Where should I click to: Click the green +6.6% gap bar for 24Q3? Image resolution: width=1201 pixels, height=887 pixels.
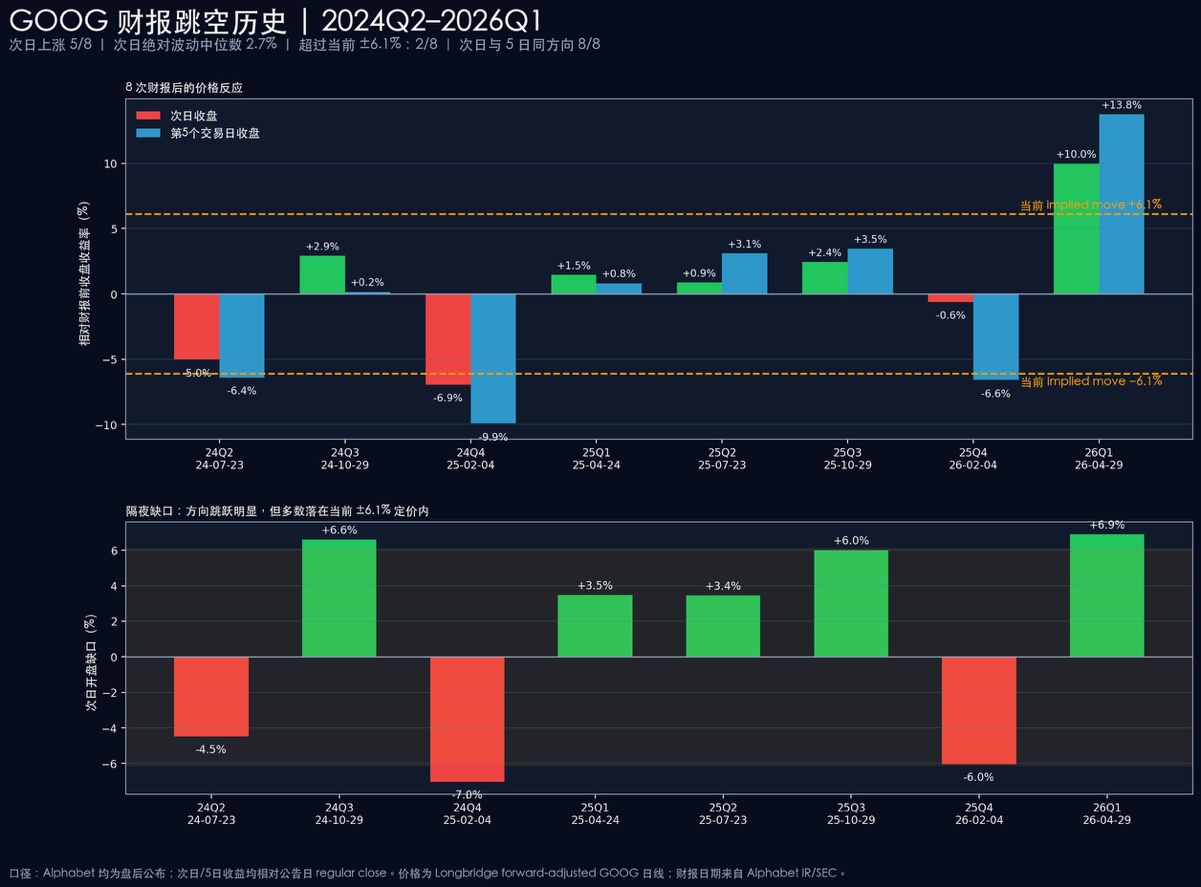click(339, 598)
